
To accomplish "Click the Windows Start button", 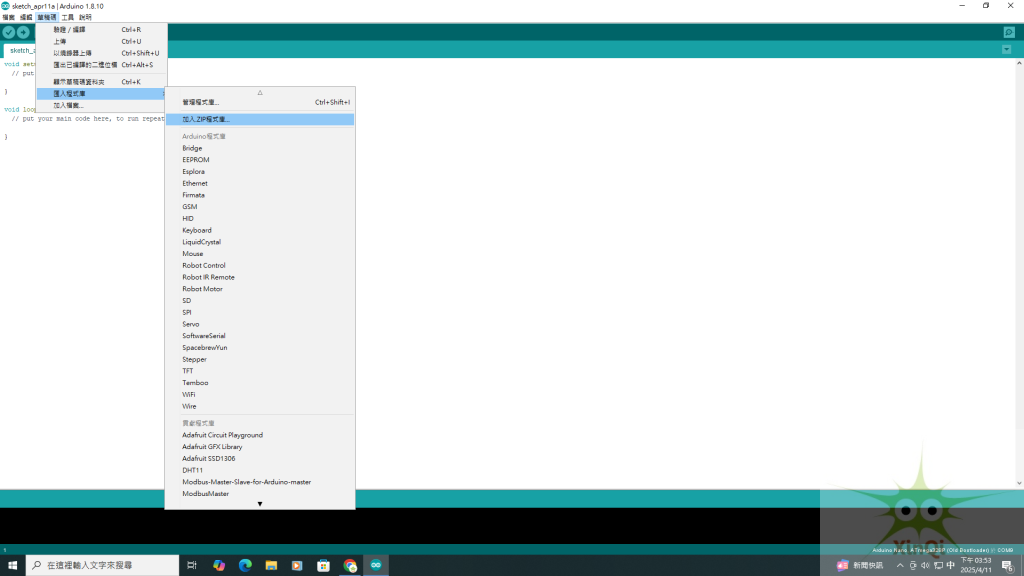I will 12,566.
